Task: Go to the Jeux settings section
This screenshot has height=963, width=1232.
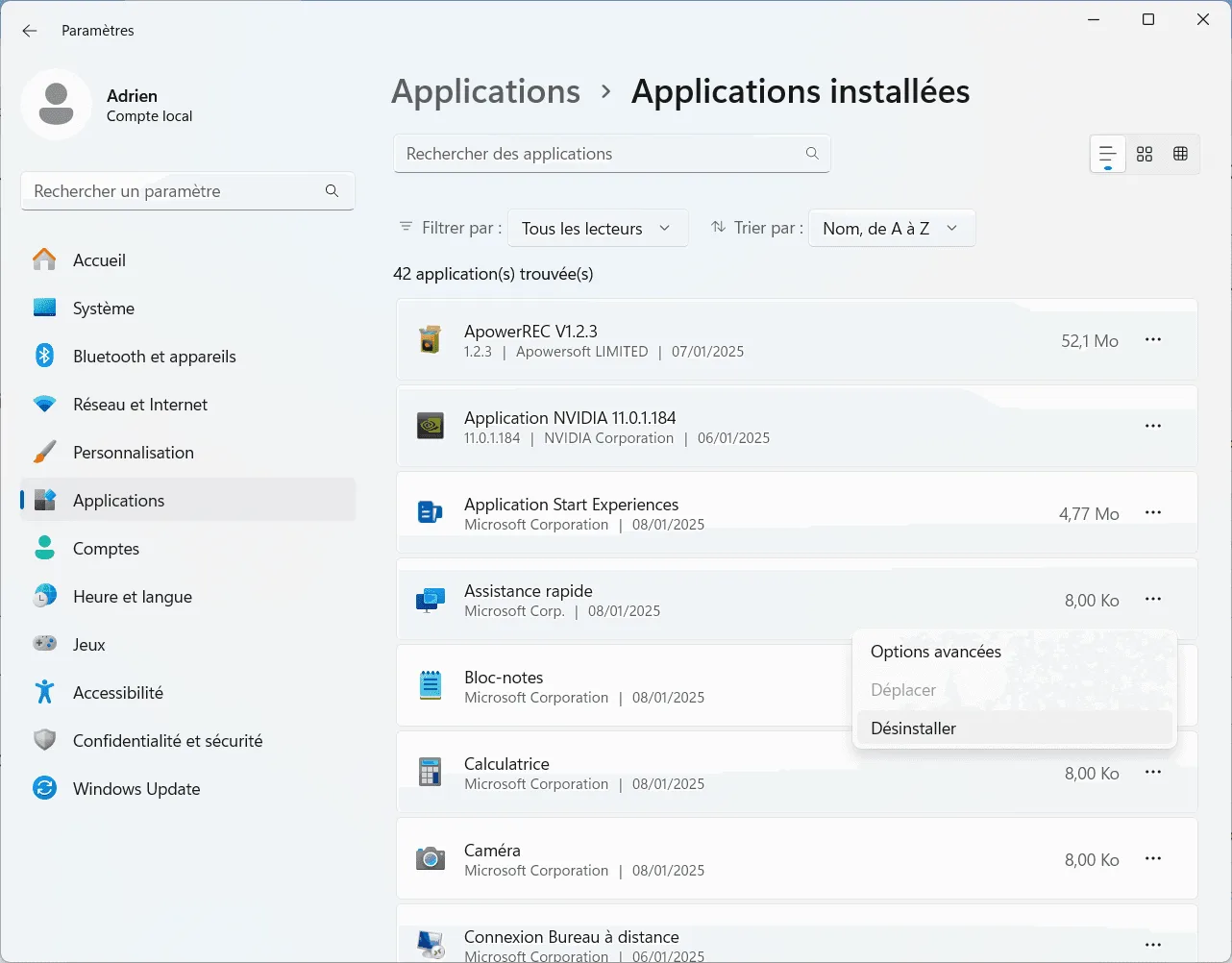Action: click(x=188, y=644)
